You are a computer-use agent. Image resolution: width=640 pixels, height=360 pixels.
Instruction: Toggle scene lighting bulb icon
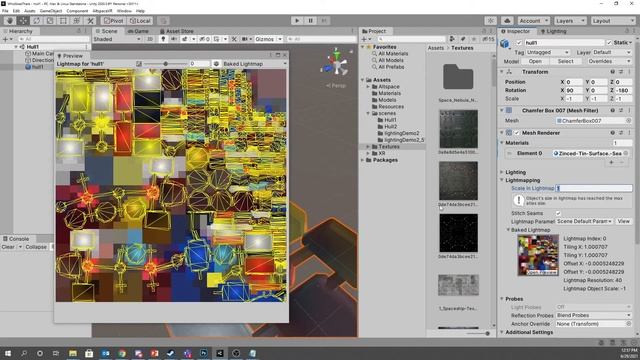pos(163,39)
